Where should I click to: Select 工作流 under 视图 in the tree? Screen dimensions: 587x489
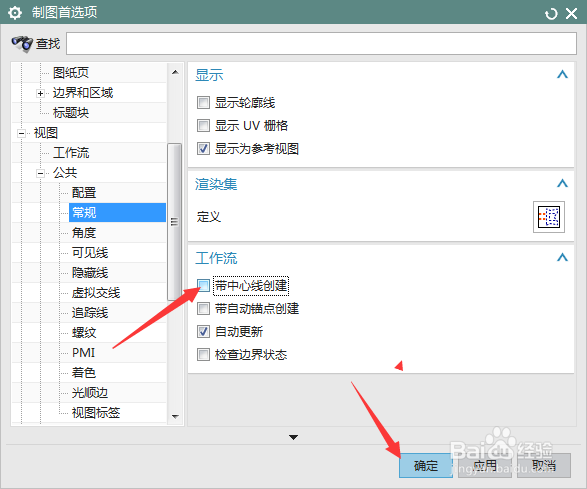tap(71, 153)
